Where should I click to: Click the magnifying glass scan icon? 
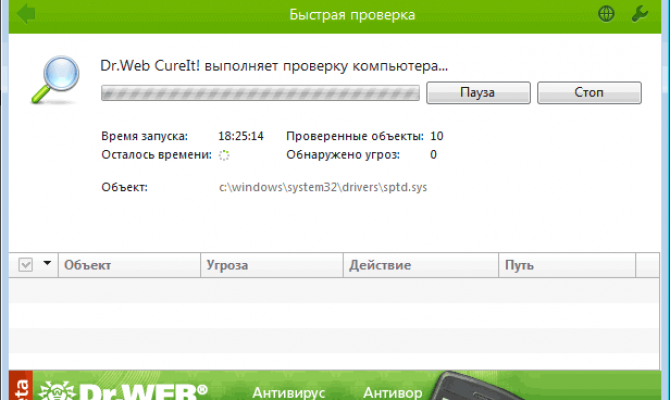[x=56, y=79]
